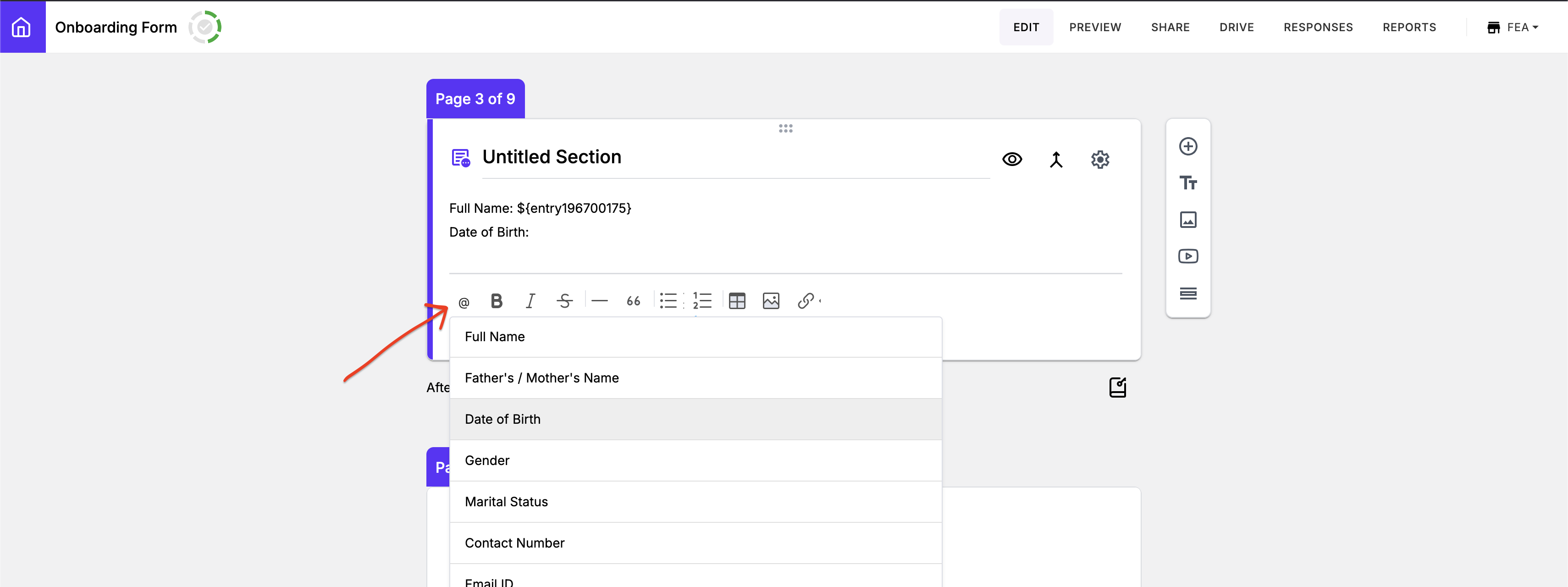The width and height of the screenshot is (1568, 587).
Task: Toggle section visibility eye icon
Action: click(x=1012, y=160)
